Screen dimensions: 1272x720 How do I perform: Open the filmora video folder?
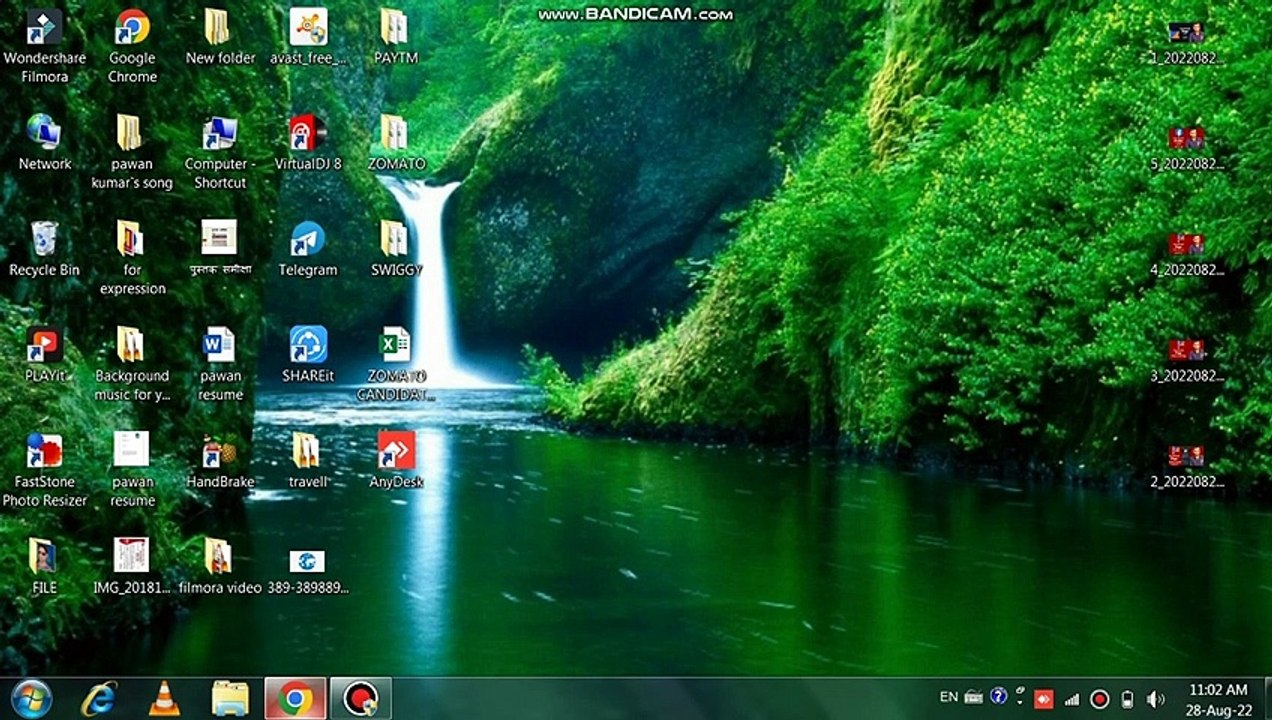coord(220,566)
